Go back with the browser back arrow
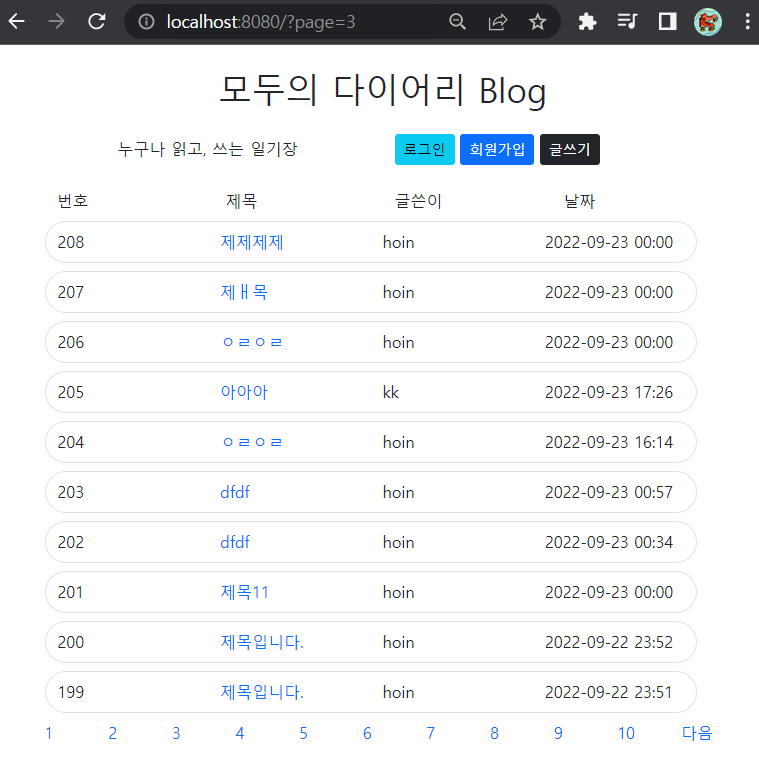This screenshot has width=759, height=768. 17,22
